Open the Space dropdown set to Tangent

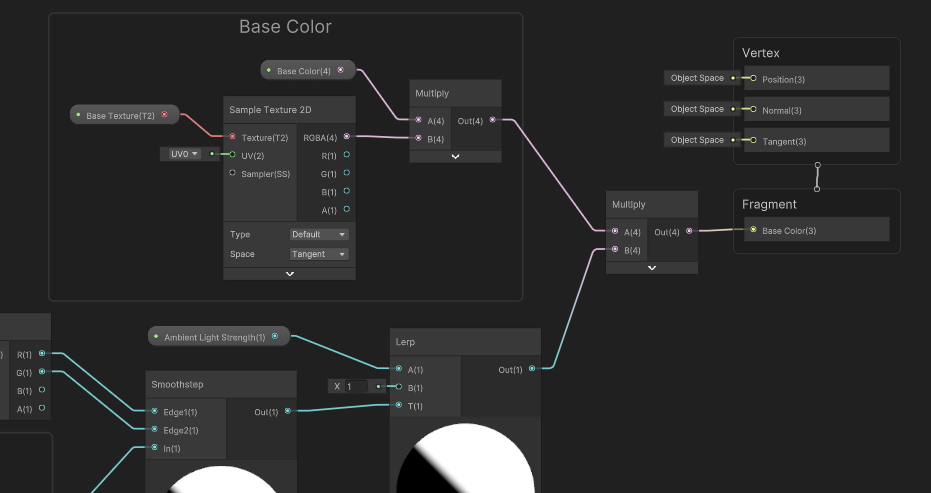click(x=319, y=254)
